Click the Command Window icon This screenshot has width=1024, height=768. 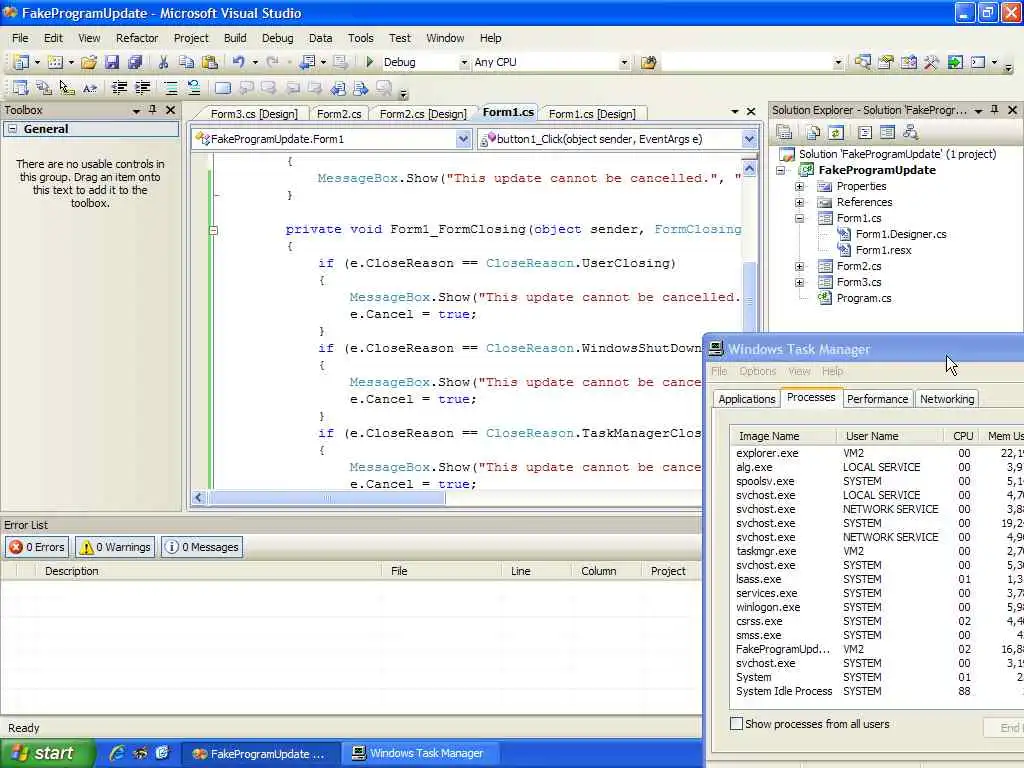(978, 63)
